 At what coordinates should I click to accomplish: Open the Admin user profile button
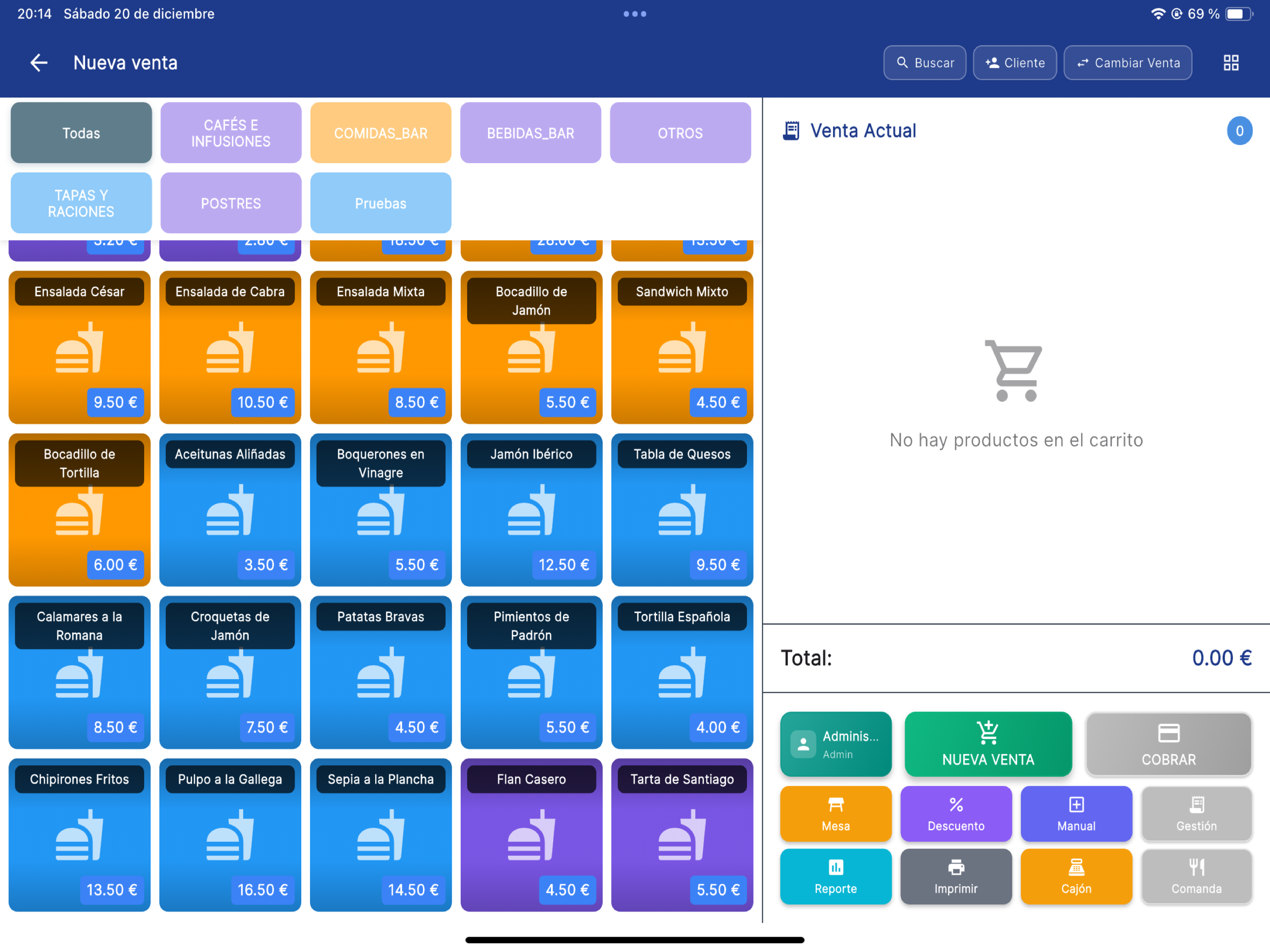(x=835, y=744)
